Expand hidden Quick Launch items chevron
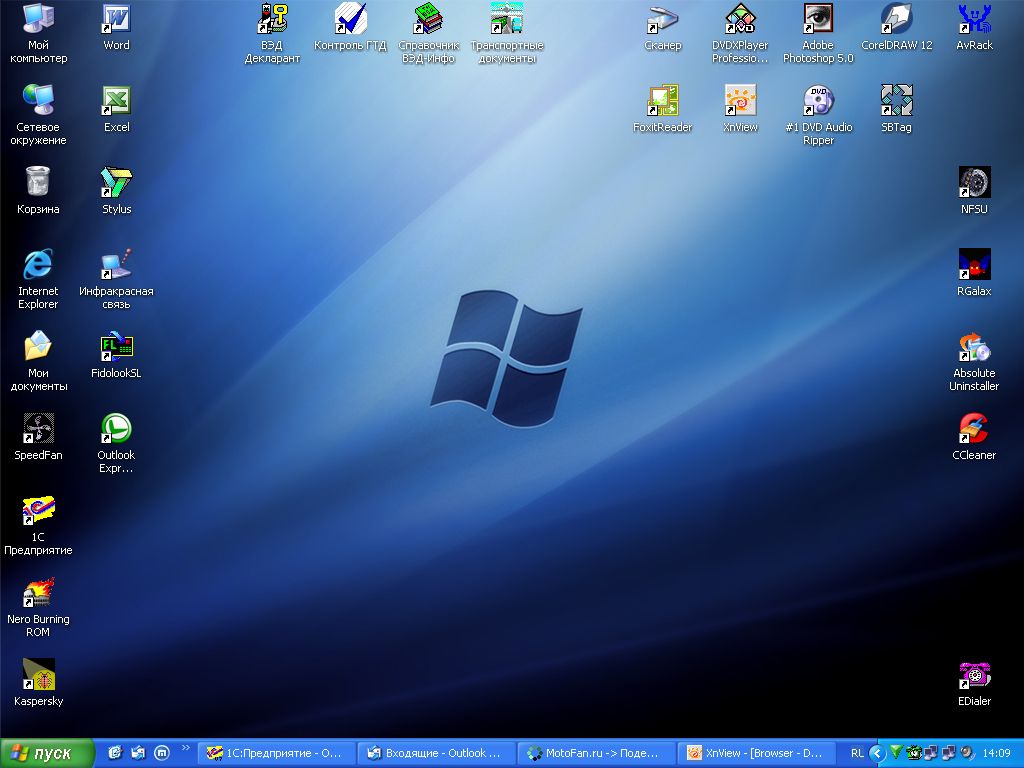The image size is (1024, 768). (185, 748)
